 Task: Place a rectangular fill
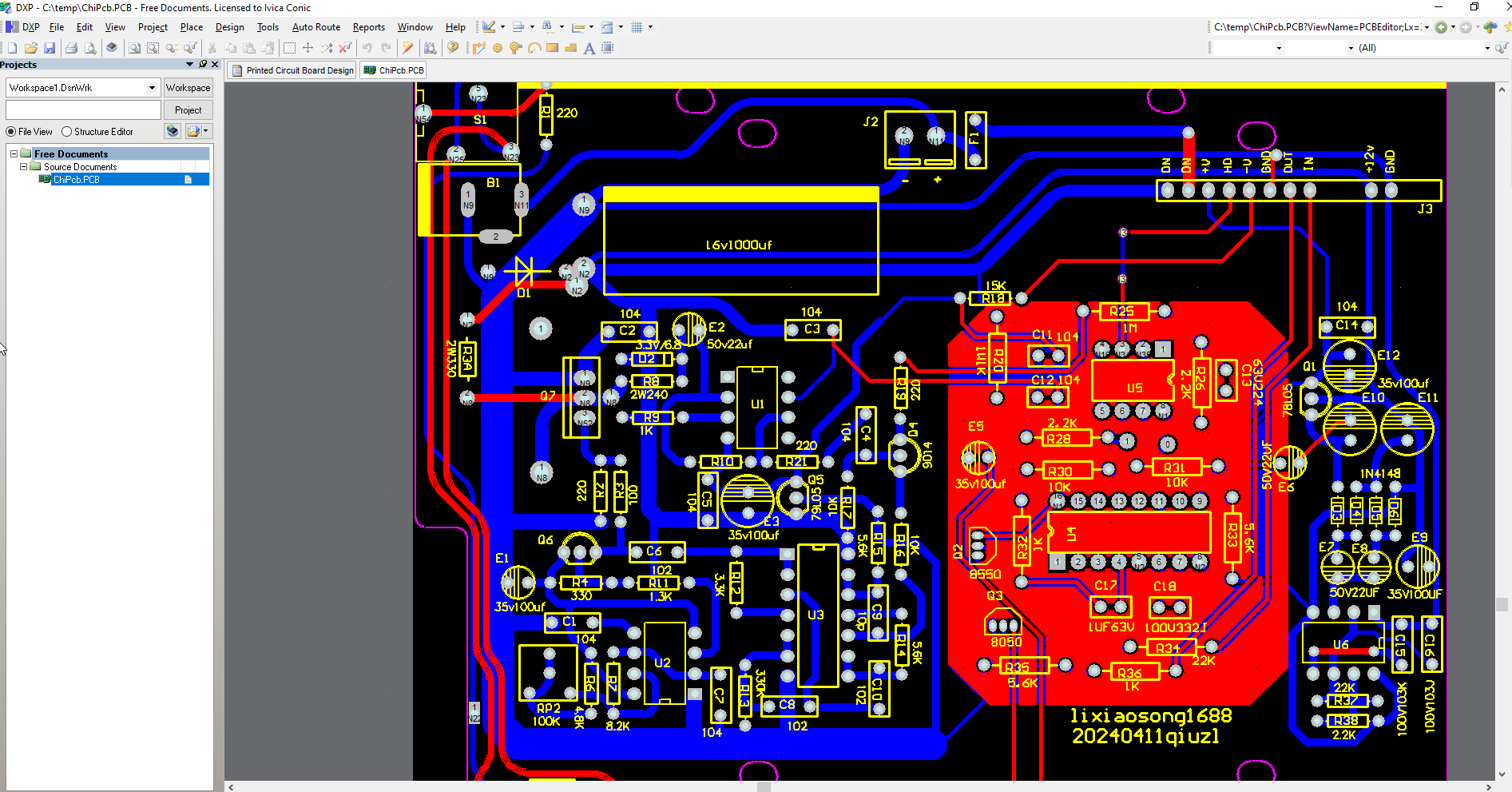552,48
